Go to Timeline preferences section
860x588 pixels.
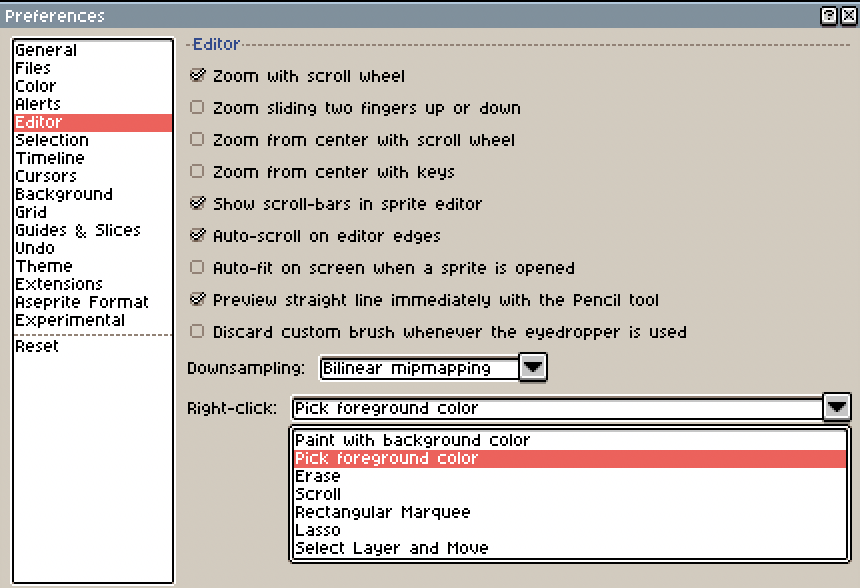pyautogui.click(x=50, y=158)
